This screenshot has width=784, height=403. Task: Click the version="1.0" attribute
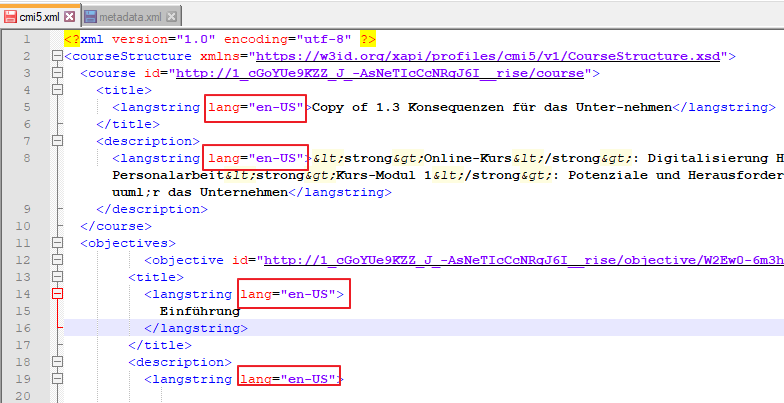coord(164,39)
